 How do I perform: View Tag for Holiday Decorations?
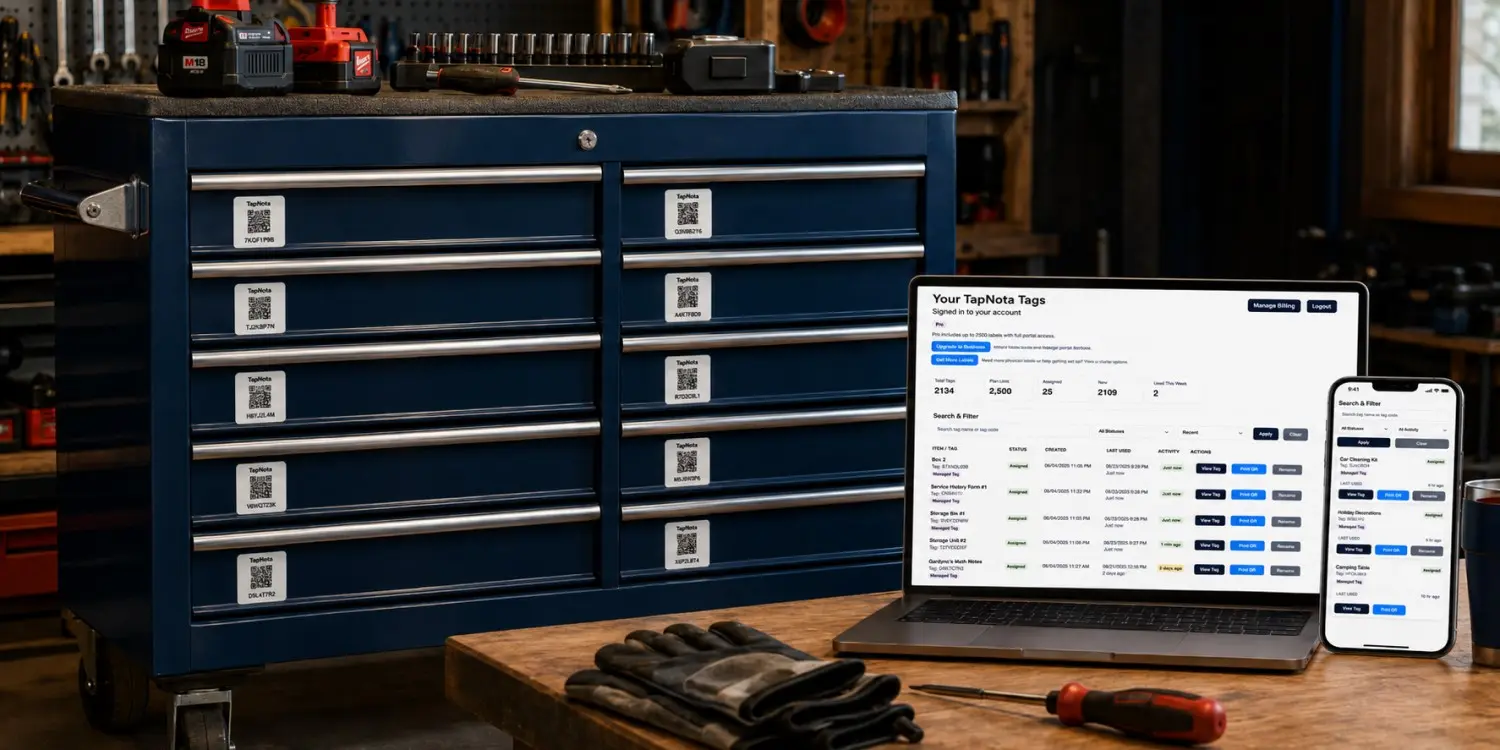coord(1354,549)
